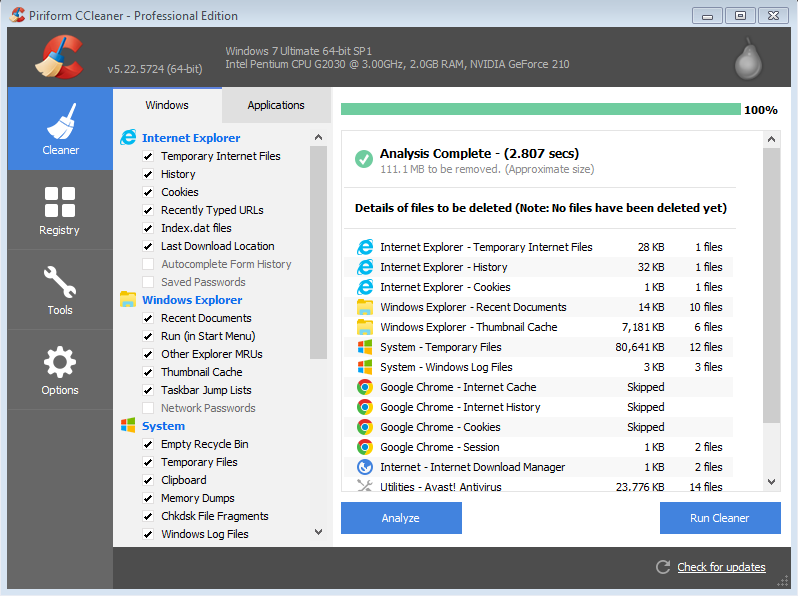Click folder icon beside Recent Documents result

point(365,307)
